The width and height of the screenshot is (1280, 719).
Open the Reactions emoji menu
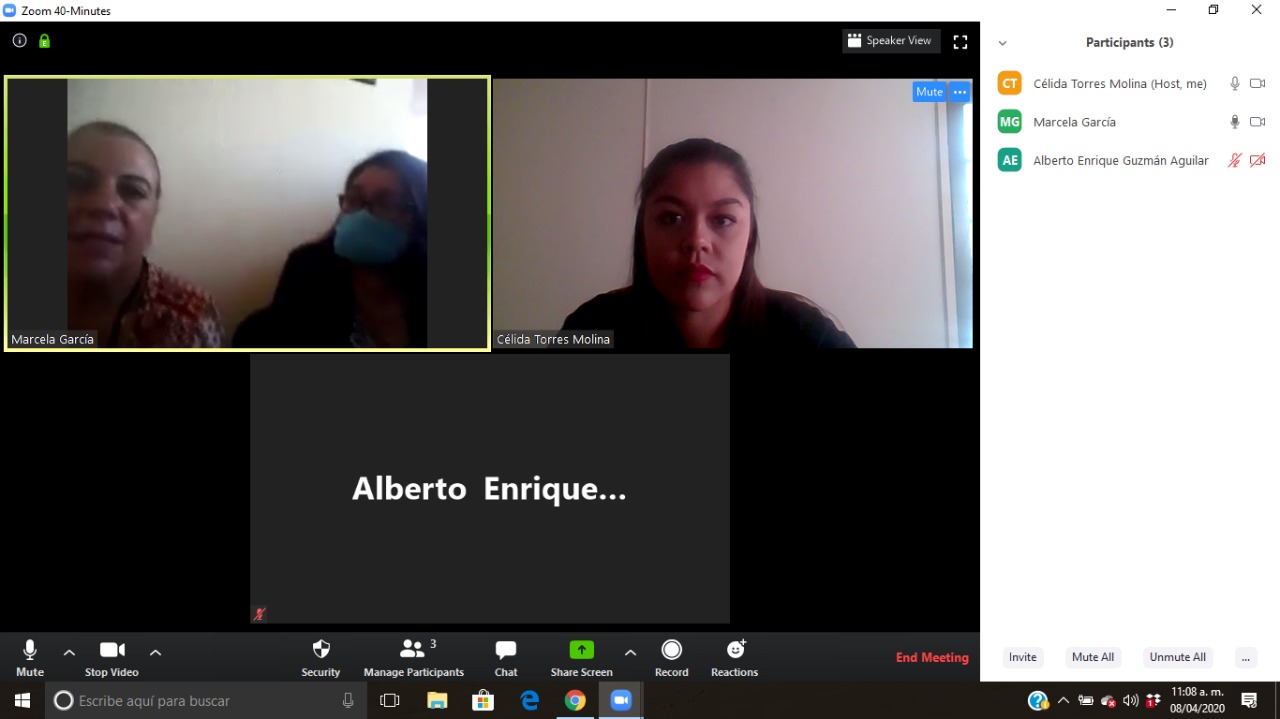(735, 649)
